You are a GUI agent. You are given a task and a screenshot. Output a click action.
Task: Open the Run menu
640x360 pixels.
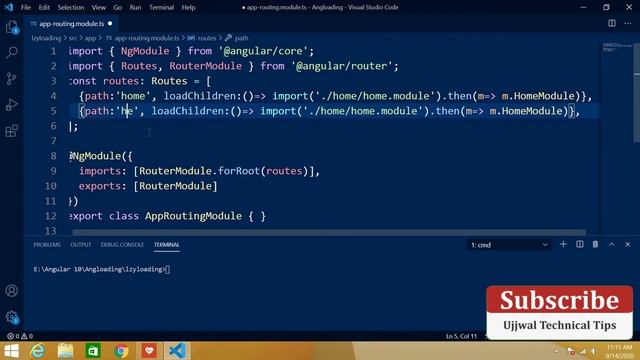point(135,7)
